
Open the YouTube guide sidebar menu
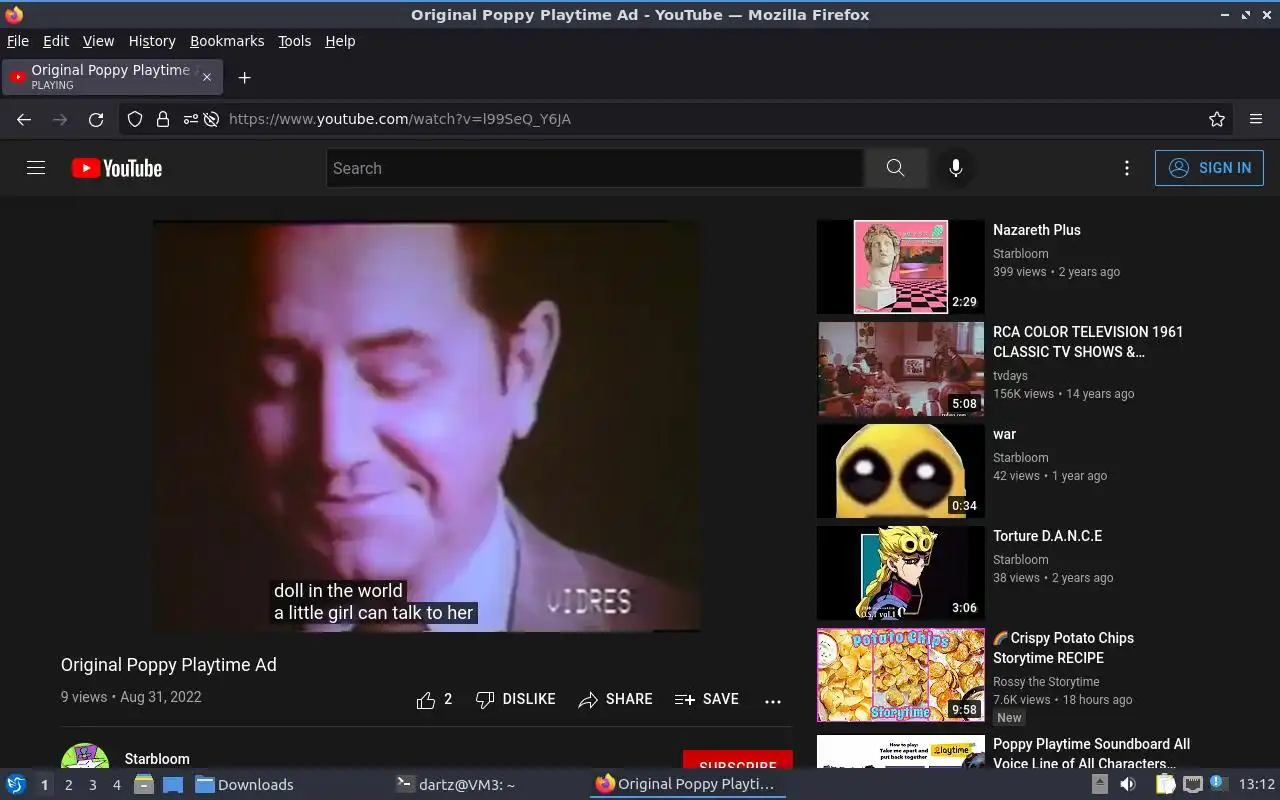[x=36, y=168]
